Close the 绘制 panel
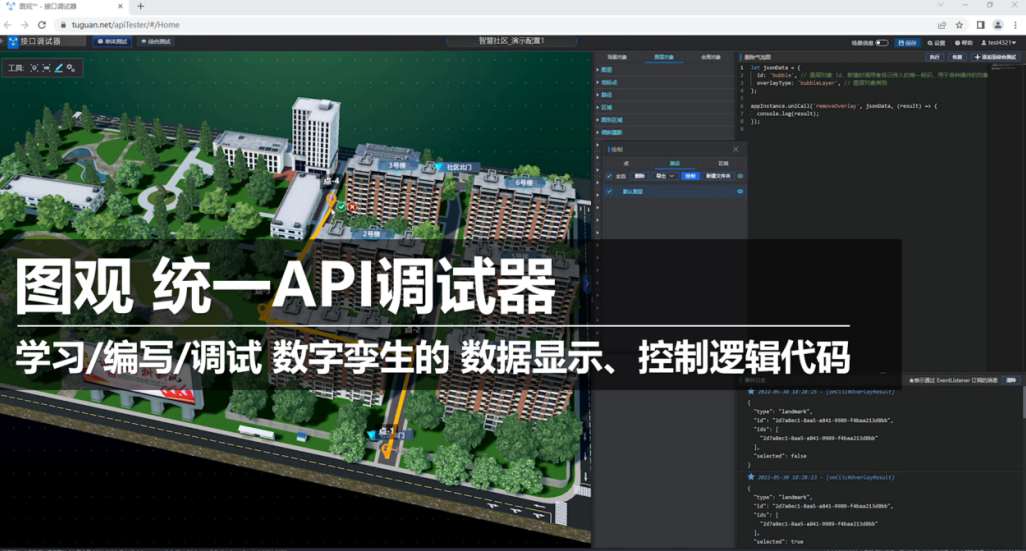This screenshot has width=1026, height=551. (735, 150)
